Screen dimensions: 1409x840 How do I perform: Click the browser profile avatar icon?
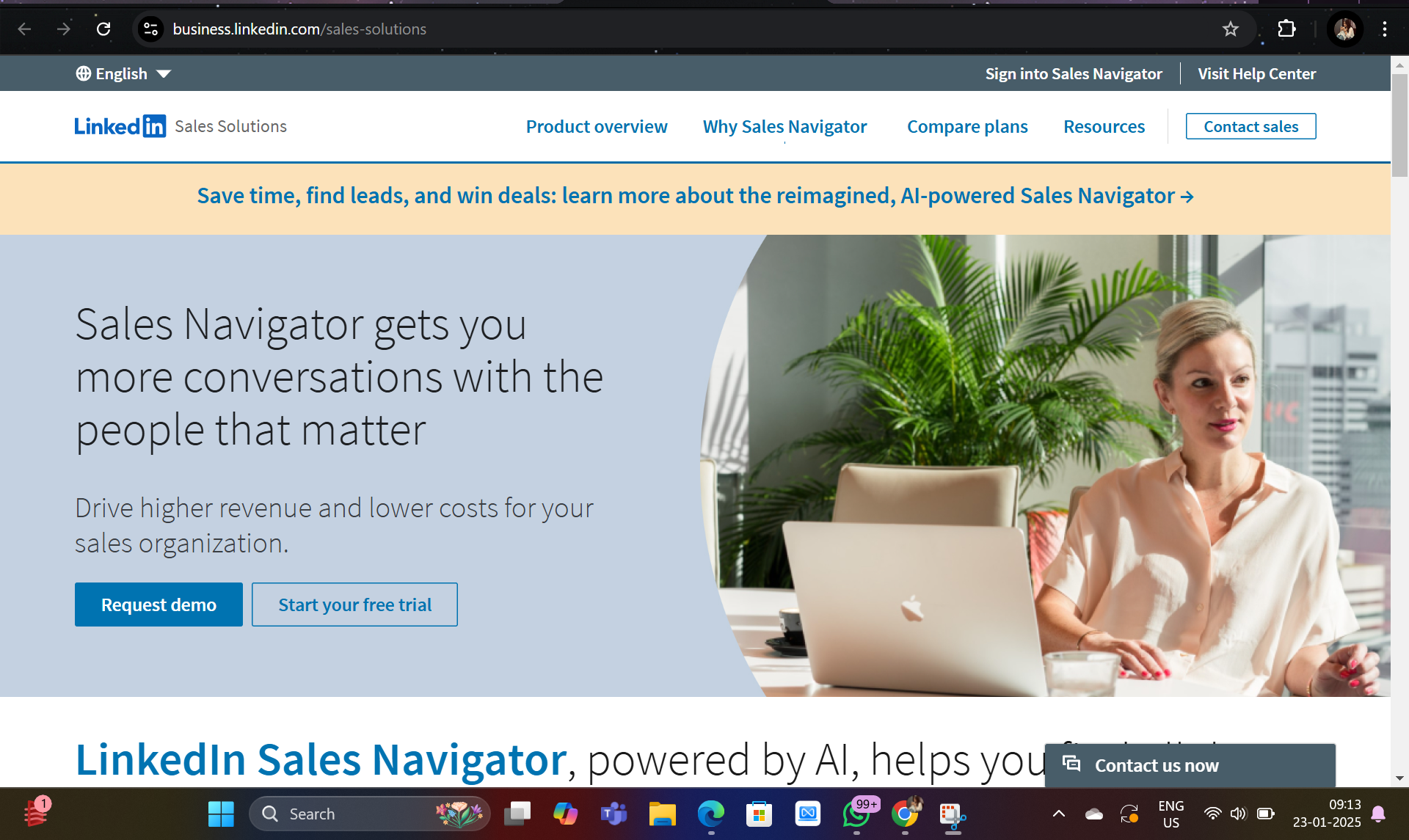[1346, 27]
